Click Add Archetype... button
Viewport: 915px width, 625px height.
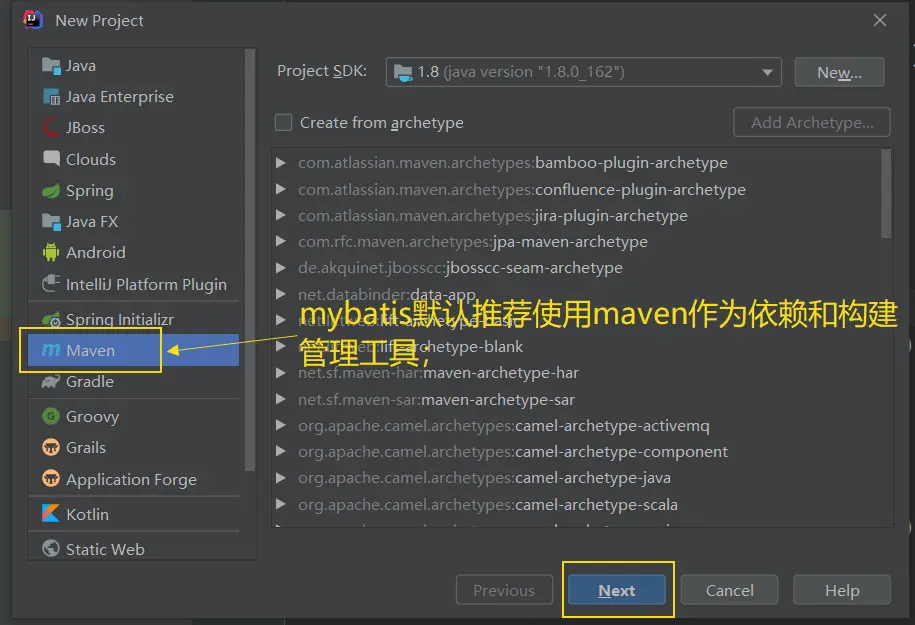812,122
